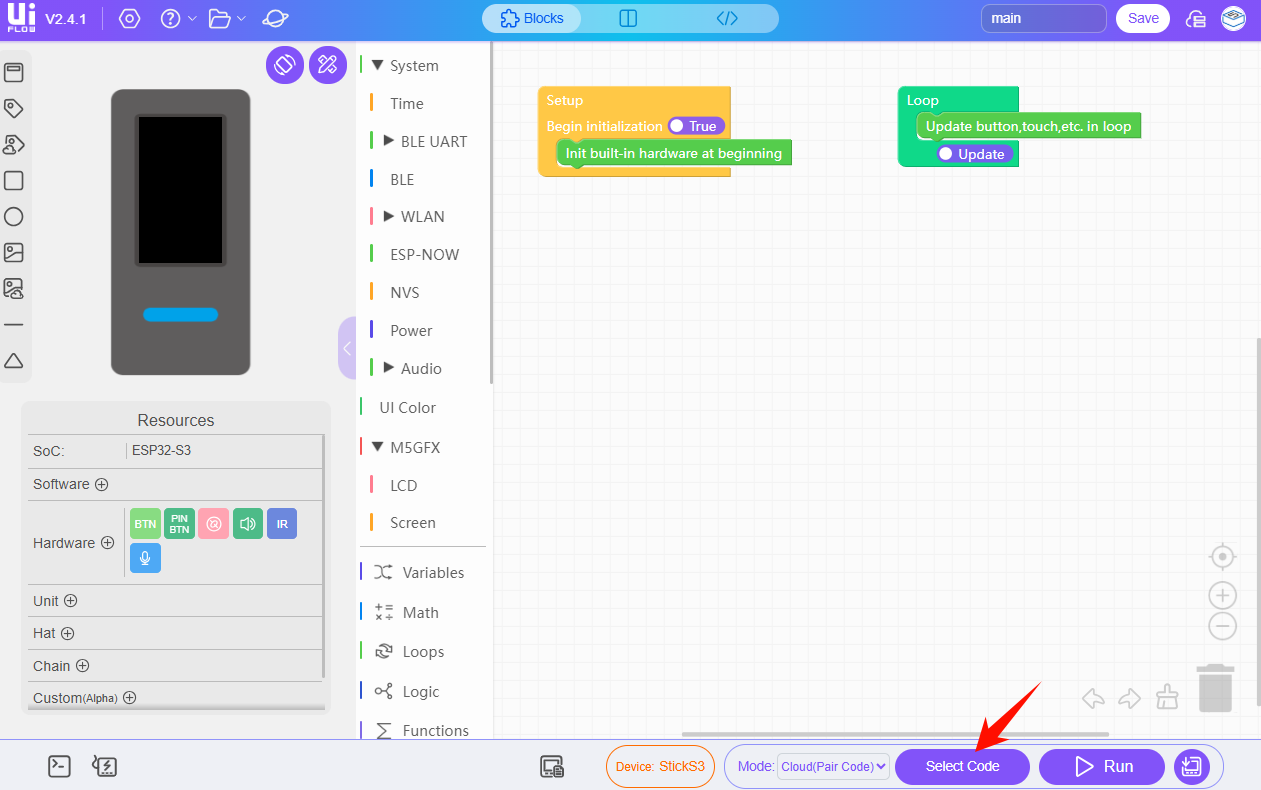This screenshot has width=1261, height=790.
Task: Switch to the Blocks tab
Action: click(532, 18)
